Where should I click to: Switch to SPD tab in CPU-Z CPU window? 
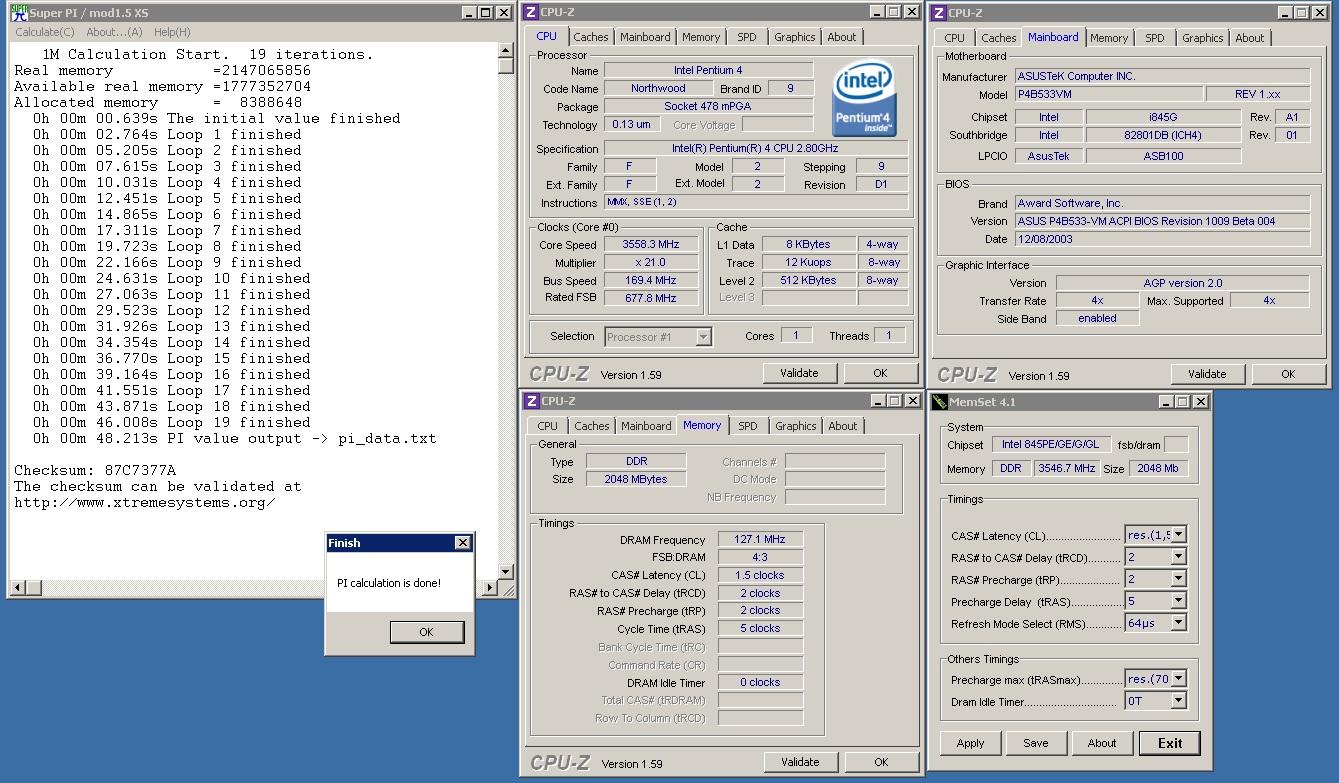coord(747,37)
